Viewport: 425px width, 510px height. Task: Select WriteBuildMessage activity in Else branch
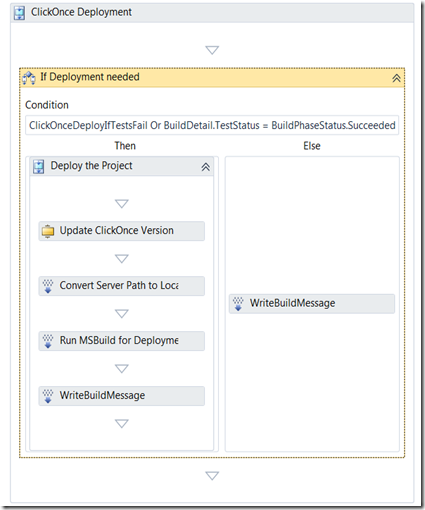click(312, 304)
